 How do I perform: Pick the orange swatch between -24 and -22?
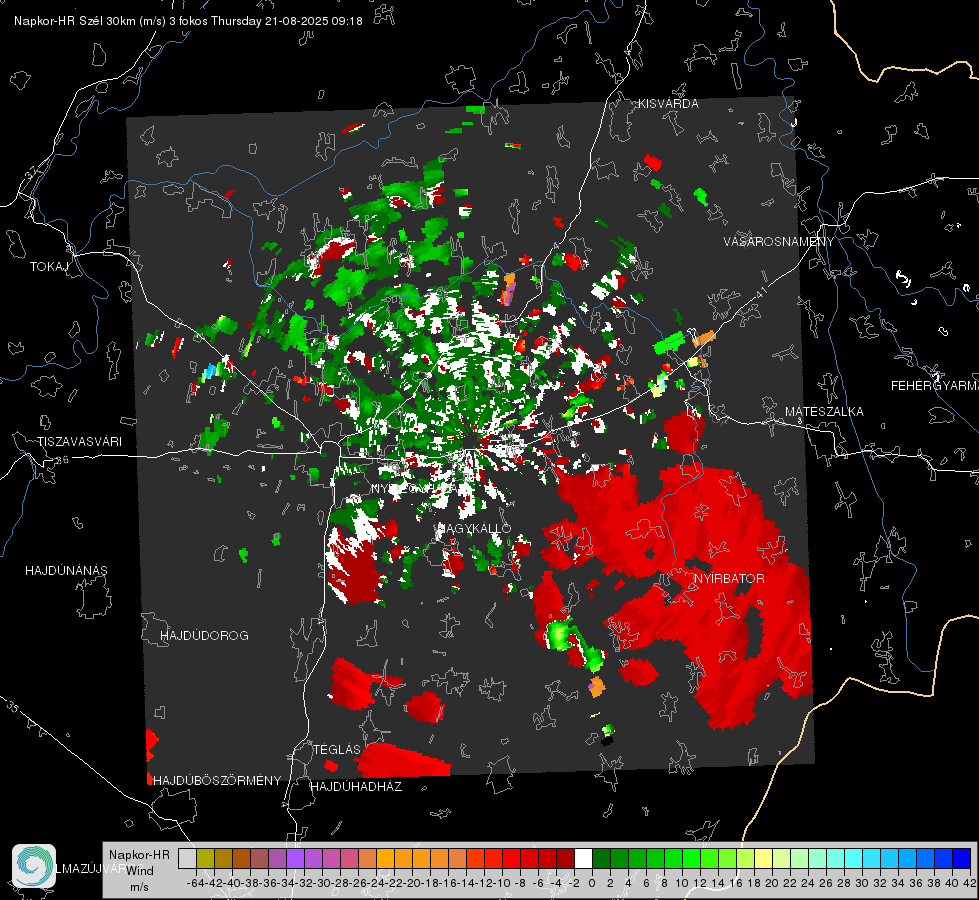[385, 858]
